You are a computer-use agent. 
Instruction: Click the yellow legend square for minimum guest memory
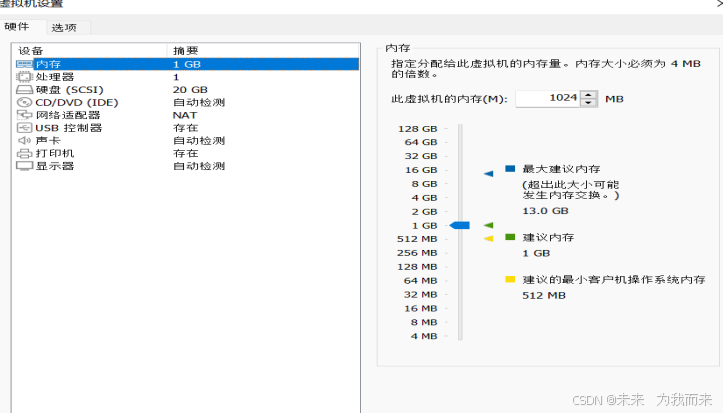[510, 279]
